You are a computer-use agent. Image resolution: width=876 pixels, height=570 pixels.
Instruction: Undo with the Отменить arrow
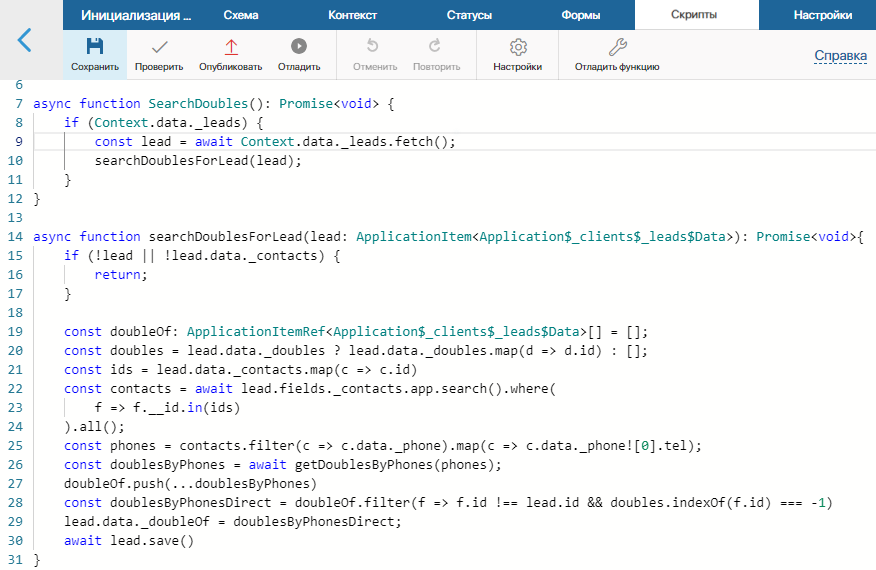pos(374,55)
